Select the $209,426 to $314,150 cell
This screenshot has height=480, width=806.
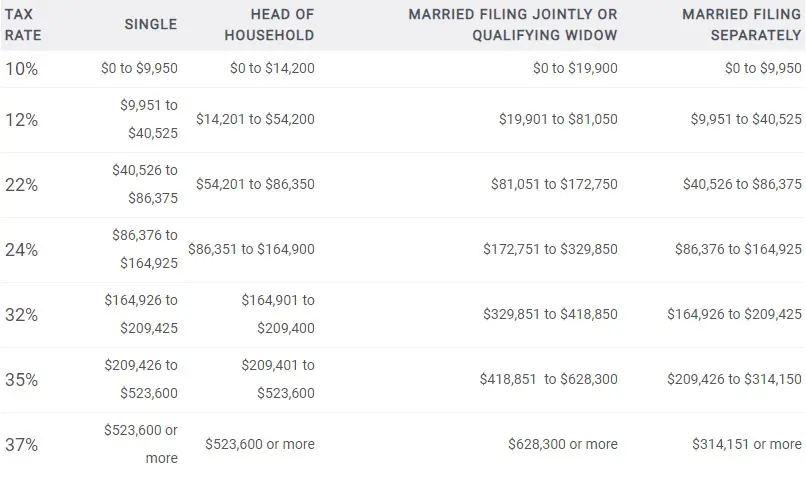click(x=734, y=379)
